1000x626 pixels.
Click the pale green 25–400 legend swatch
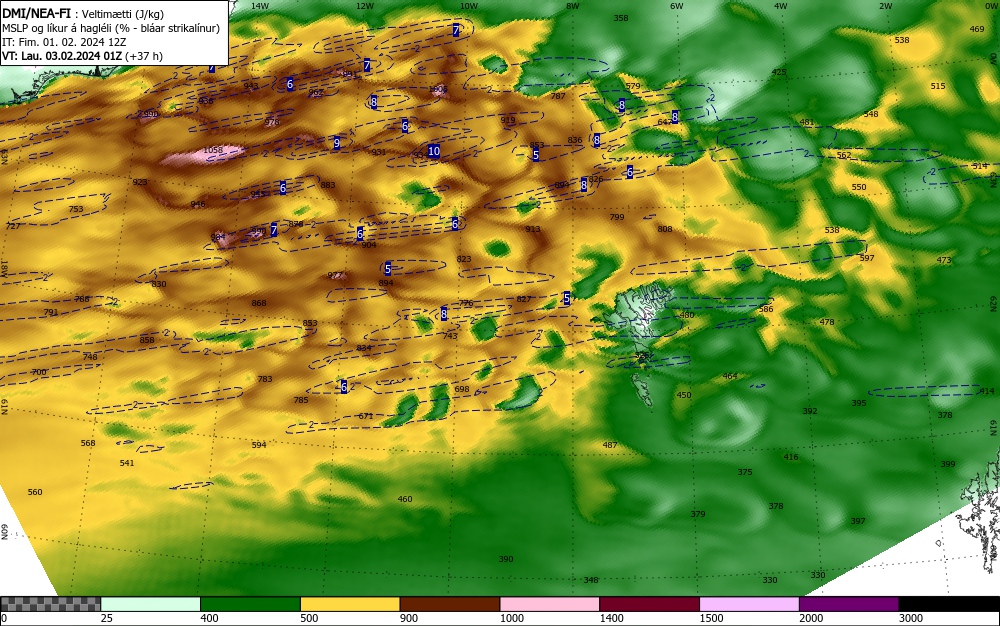tap(151, 604)
